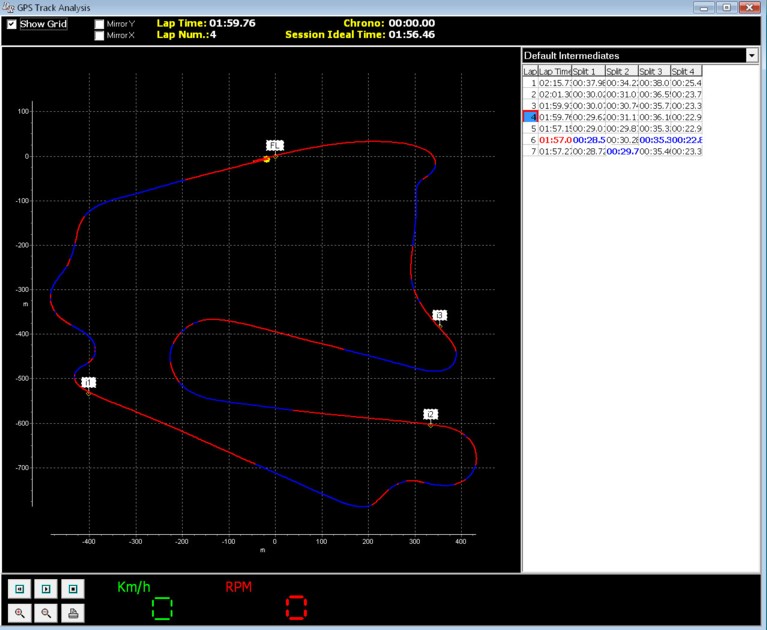Click the Lap Time column header

click(x=554, y=72)
